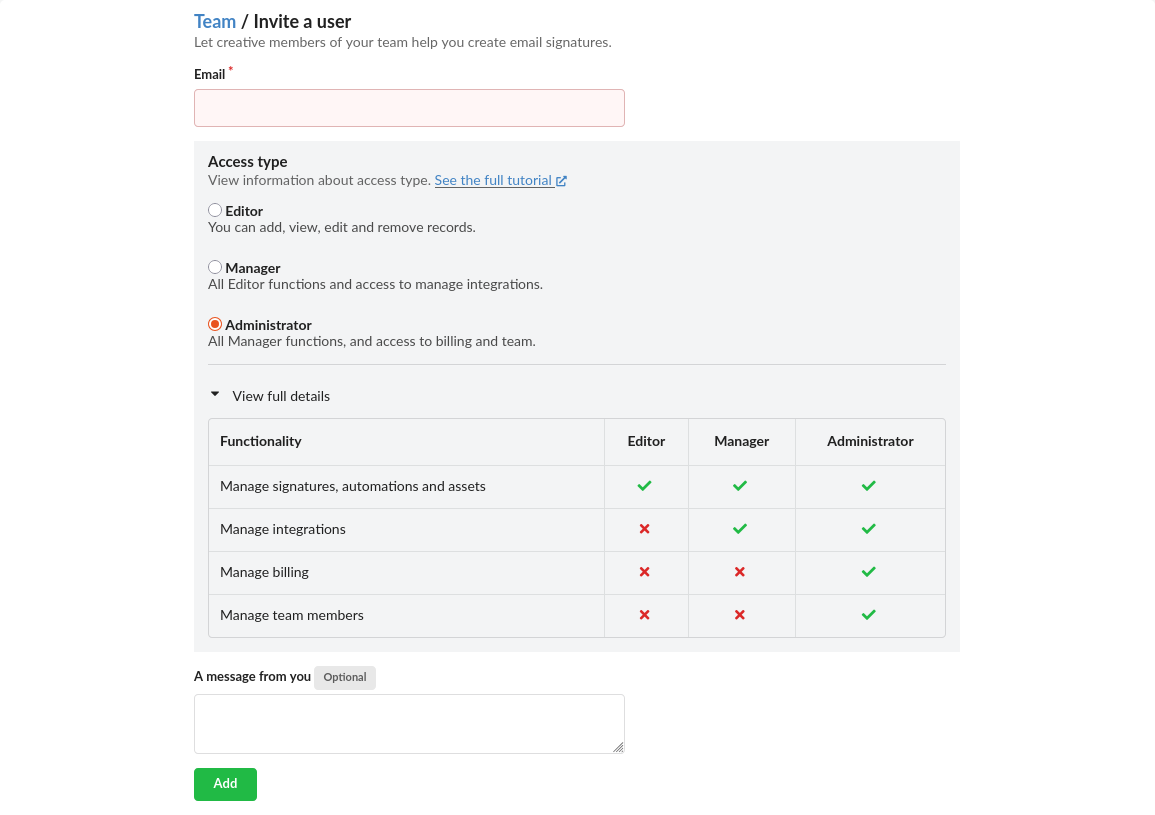The image size is (1155, 815).
Task: Click inside the message from you textarea
Action: coord(409,723)
